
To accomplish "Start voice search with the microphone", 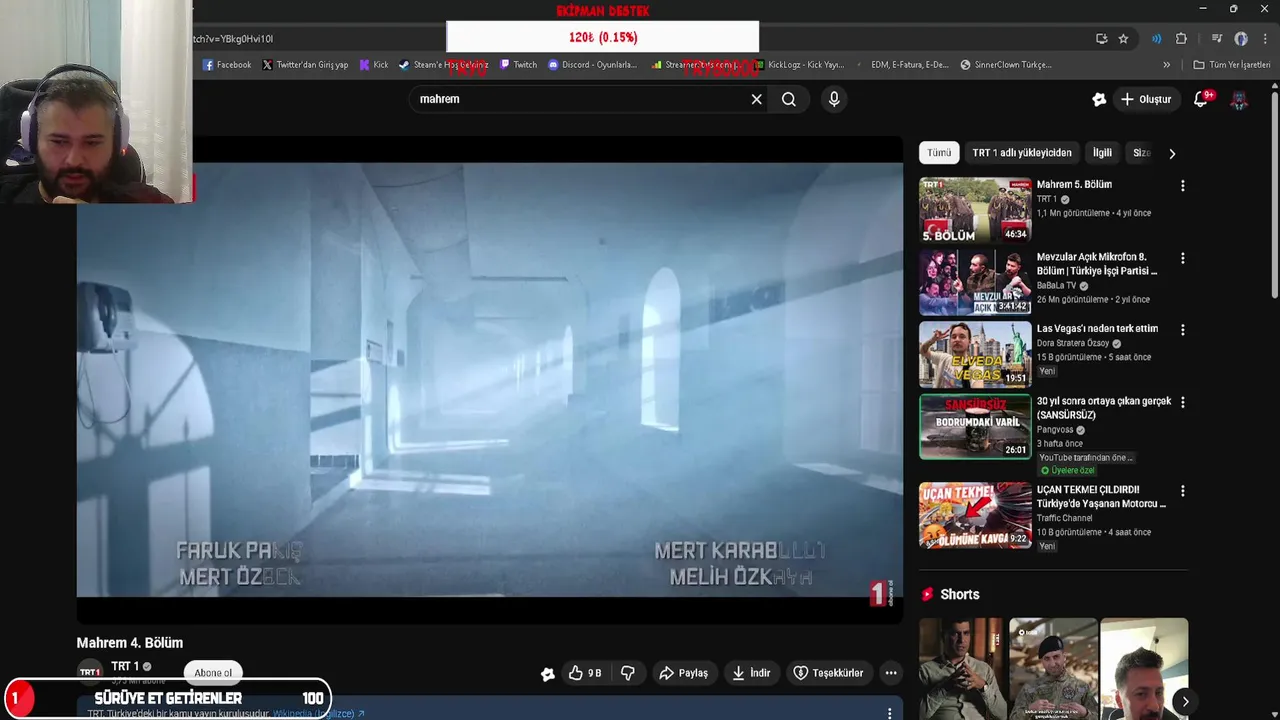I will 834,99.
